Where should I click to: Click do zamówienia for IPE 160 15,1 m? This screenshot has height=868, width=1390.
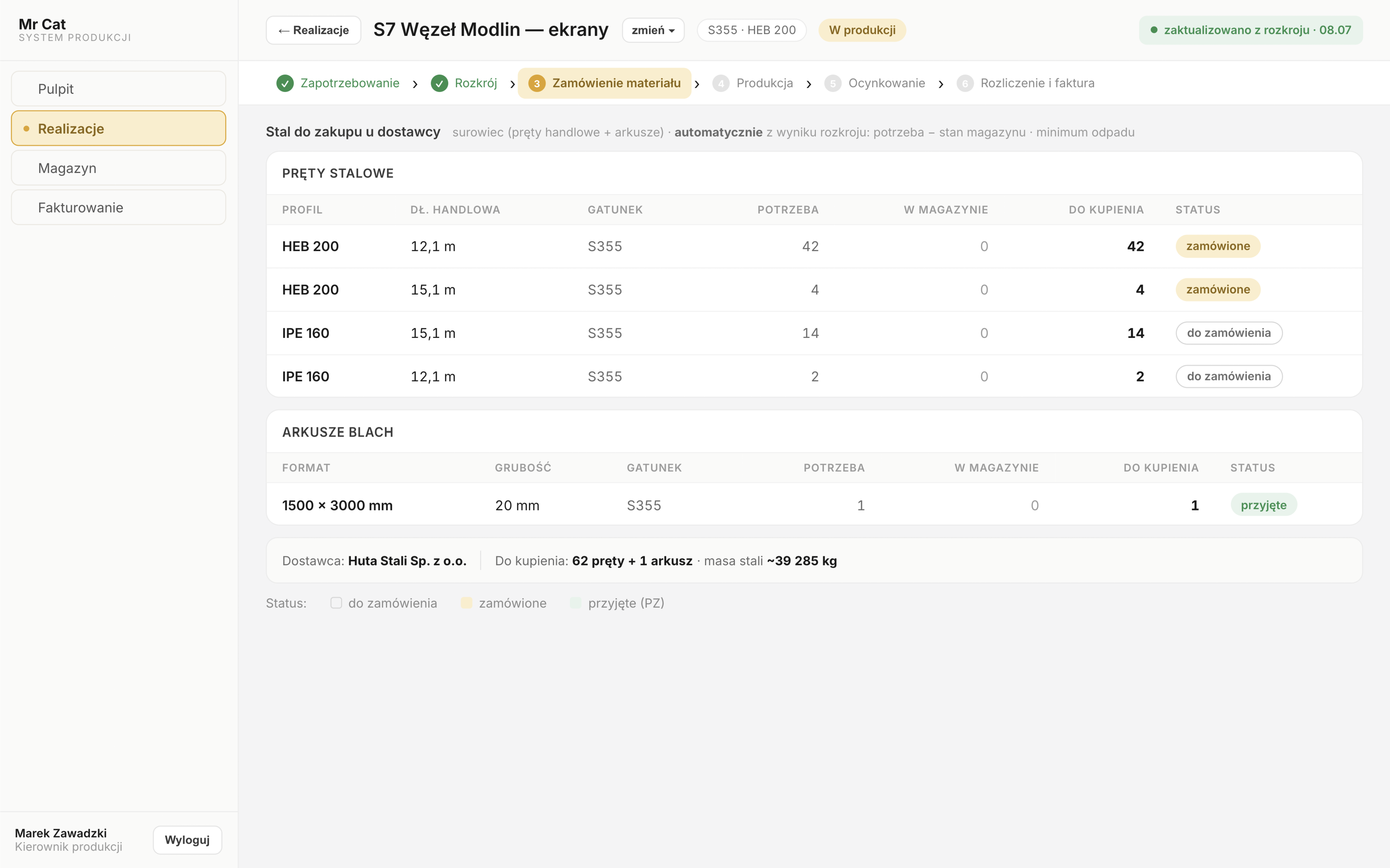click(x=1229, y=333)
